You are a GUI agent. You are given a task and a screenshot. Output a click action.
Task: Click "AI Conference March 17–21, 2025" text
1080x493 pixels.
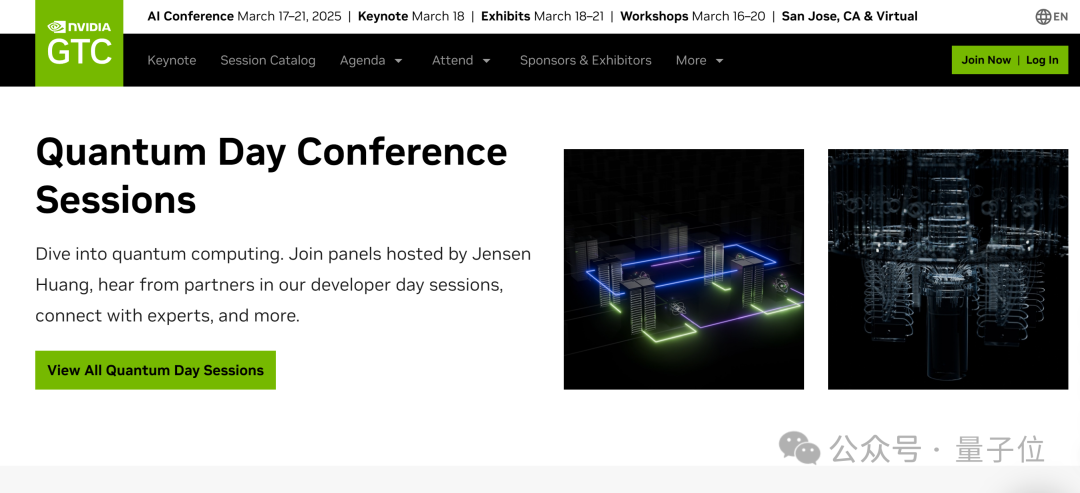click(x=245, y=16)
